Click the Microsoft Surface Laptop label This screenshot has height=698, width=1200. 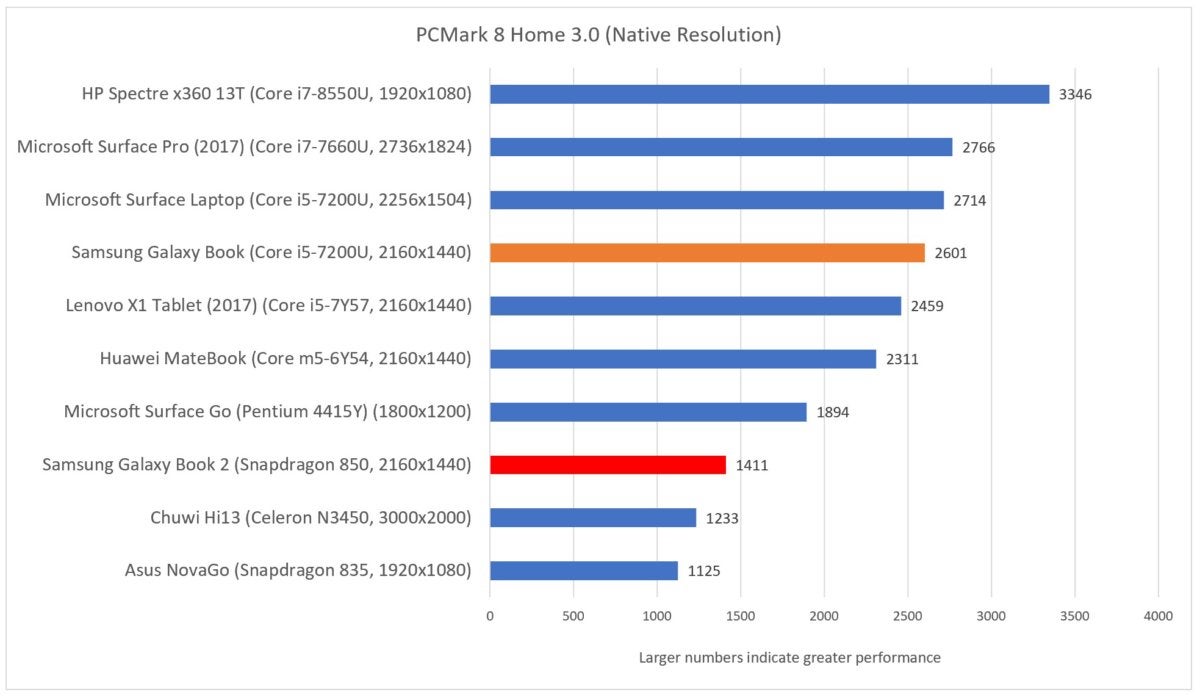pos(258,200)
